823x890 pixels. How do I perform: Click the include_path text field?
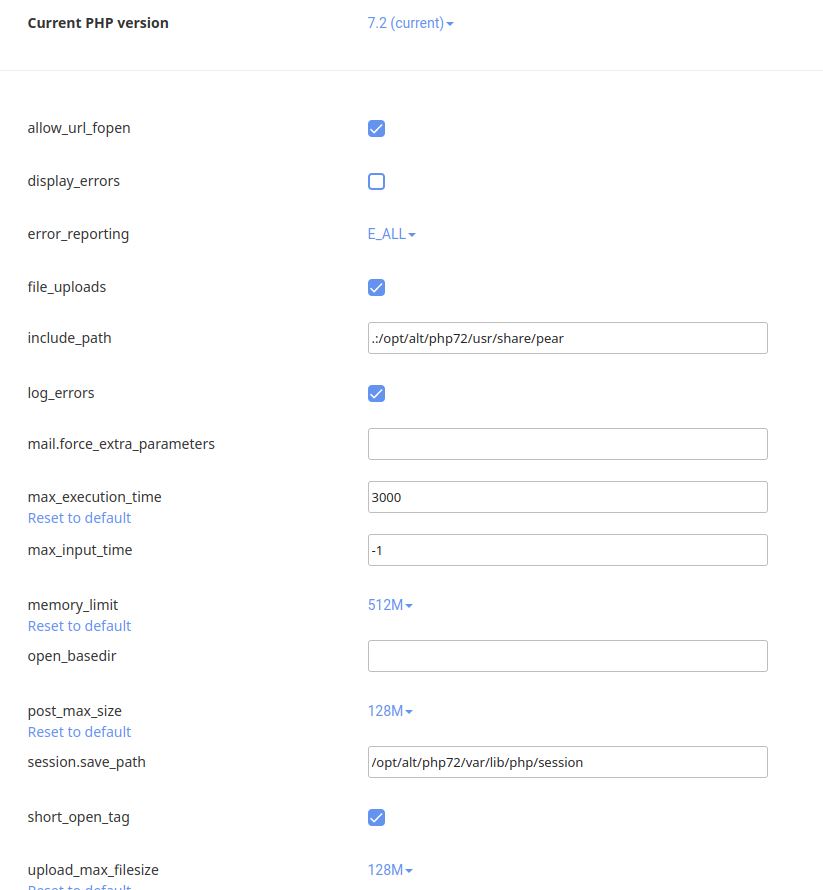coord(567,338)
